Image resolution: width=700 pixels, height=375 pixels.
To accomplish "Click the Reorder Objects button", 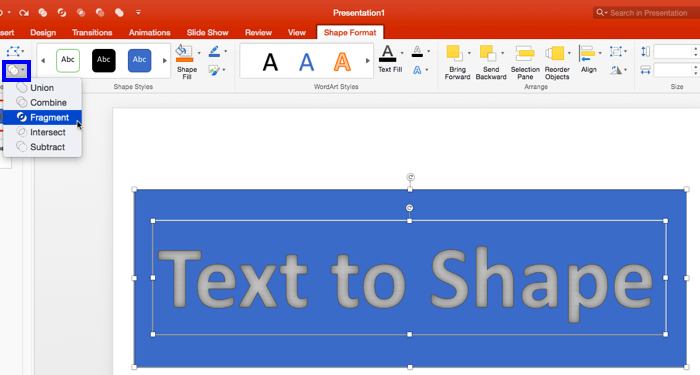I will pyautogui.click(x=557, y=62).
